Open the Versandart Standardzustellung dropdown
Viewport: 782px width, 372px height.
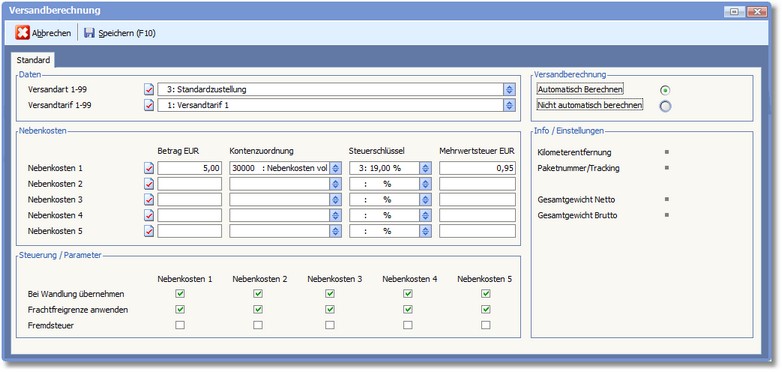(x=509, y=90)
